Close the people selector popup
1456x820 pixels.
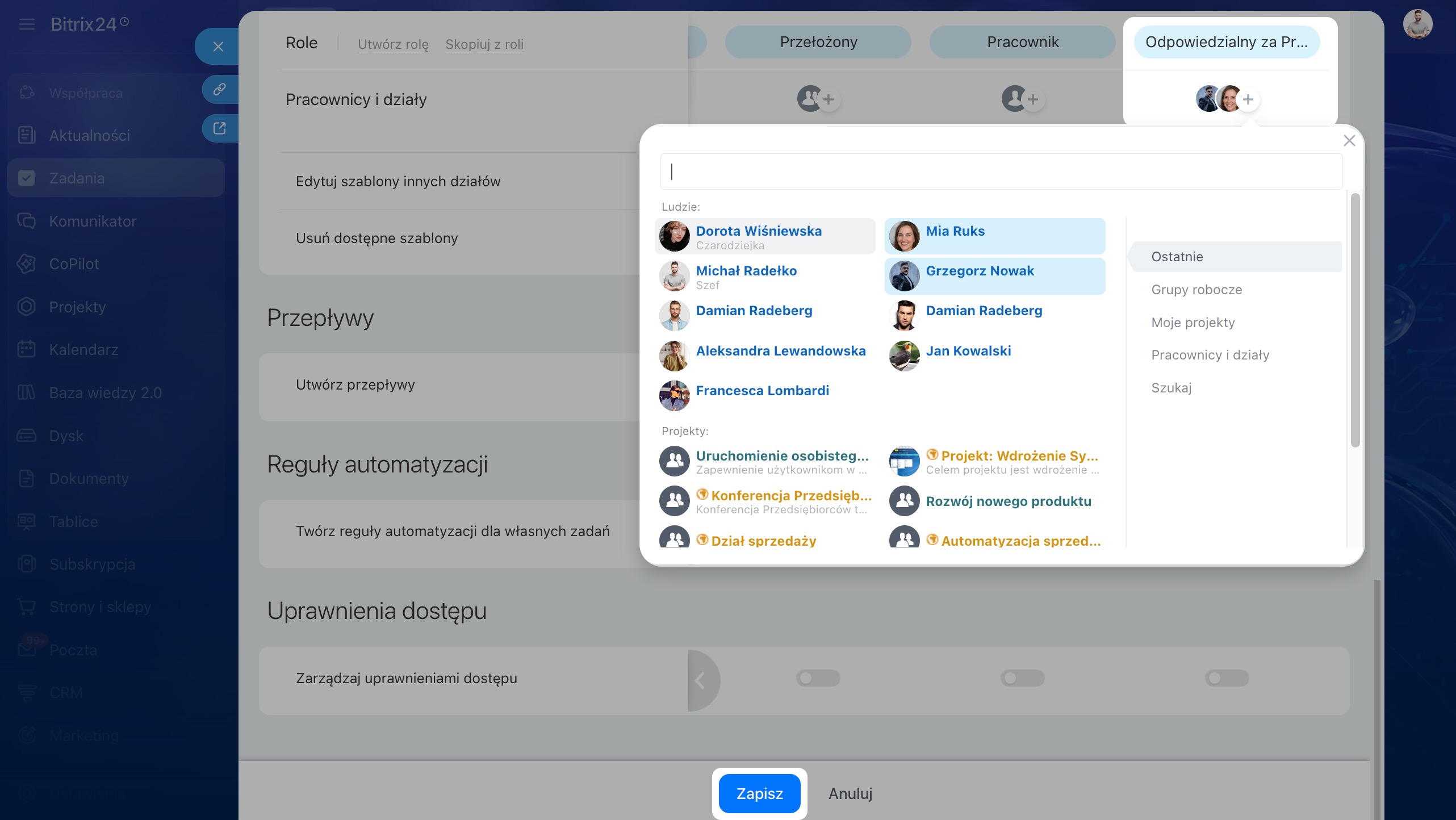click(x=1349, y=141)
